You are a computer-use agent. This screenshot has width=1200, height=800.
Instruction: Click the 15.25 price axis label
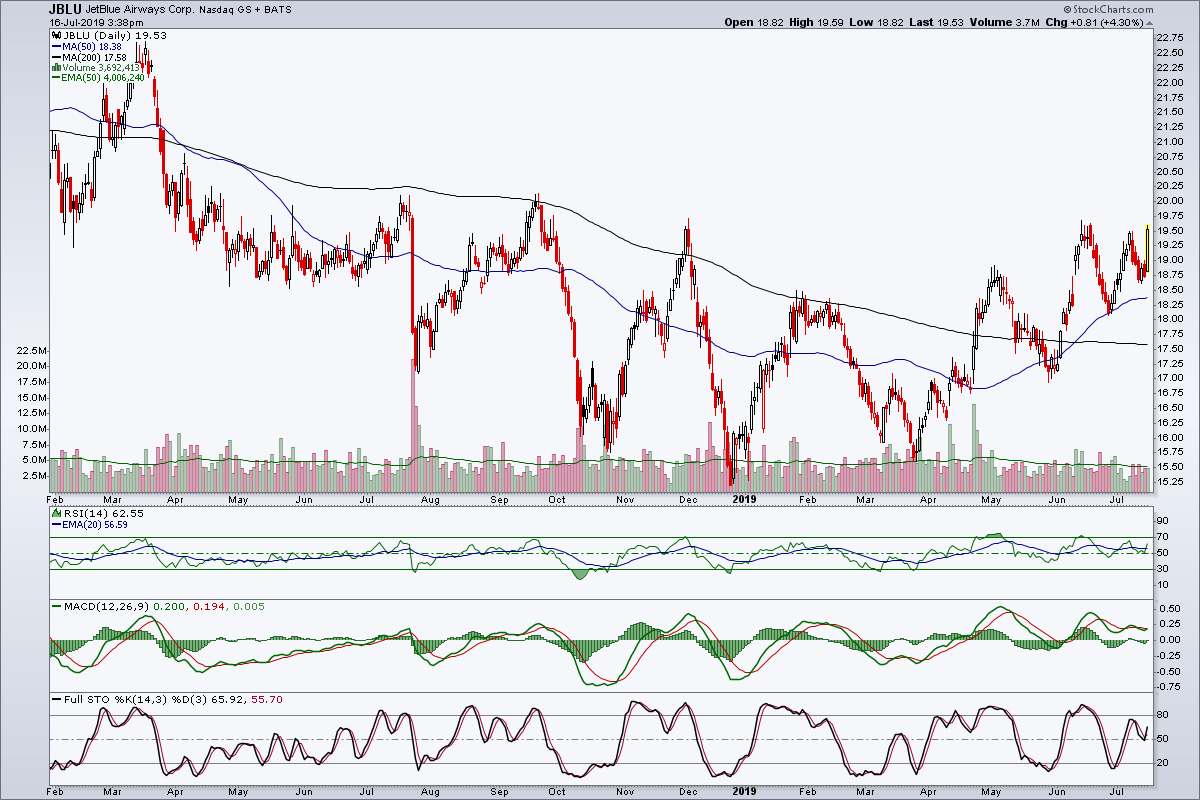1168,481
